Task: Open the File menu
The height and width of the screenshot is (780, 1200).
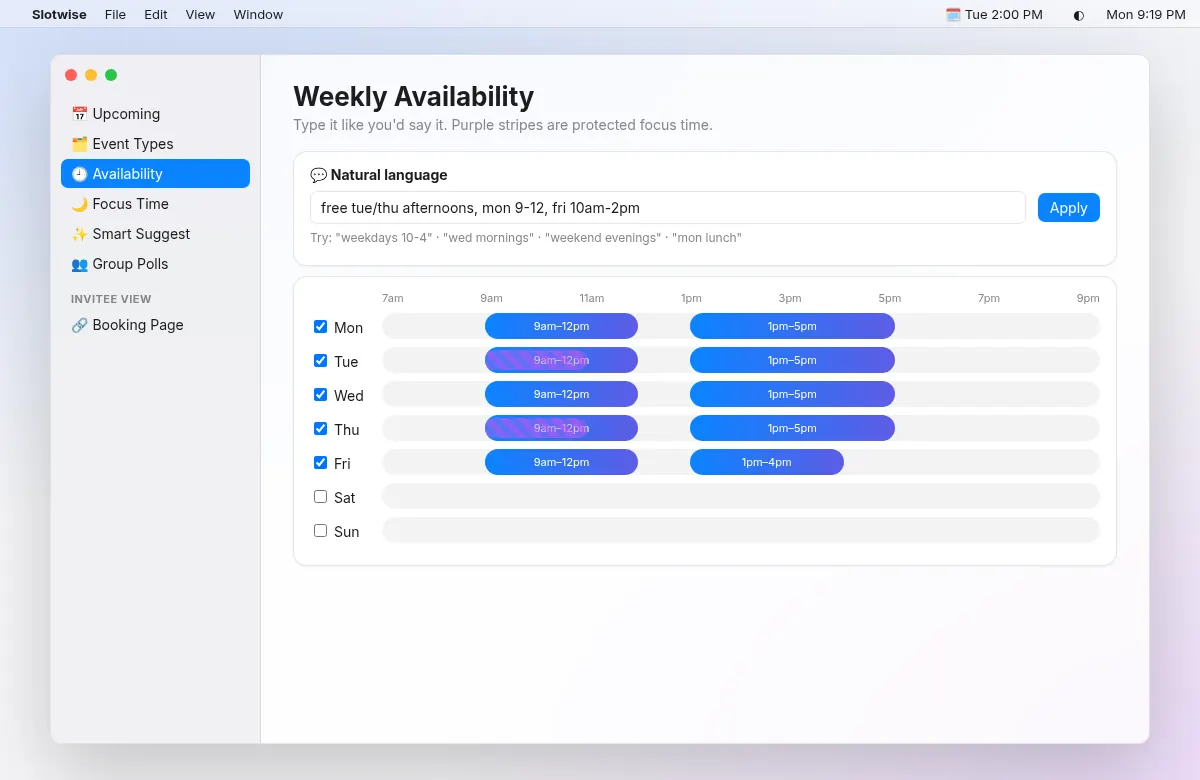Action: pos(116,14)
